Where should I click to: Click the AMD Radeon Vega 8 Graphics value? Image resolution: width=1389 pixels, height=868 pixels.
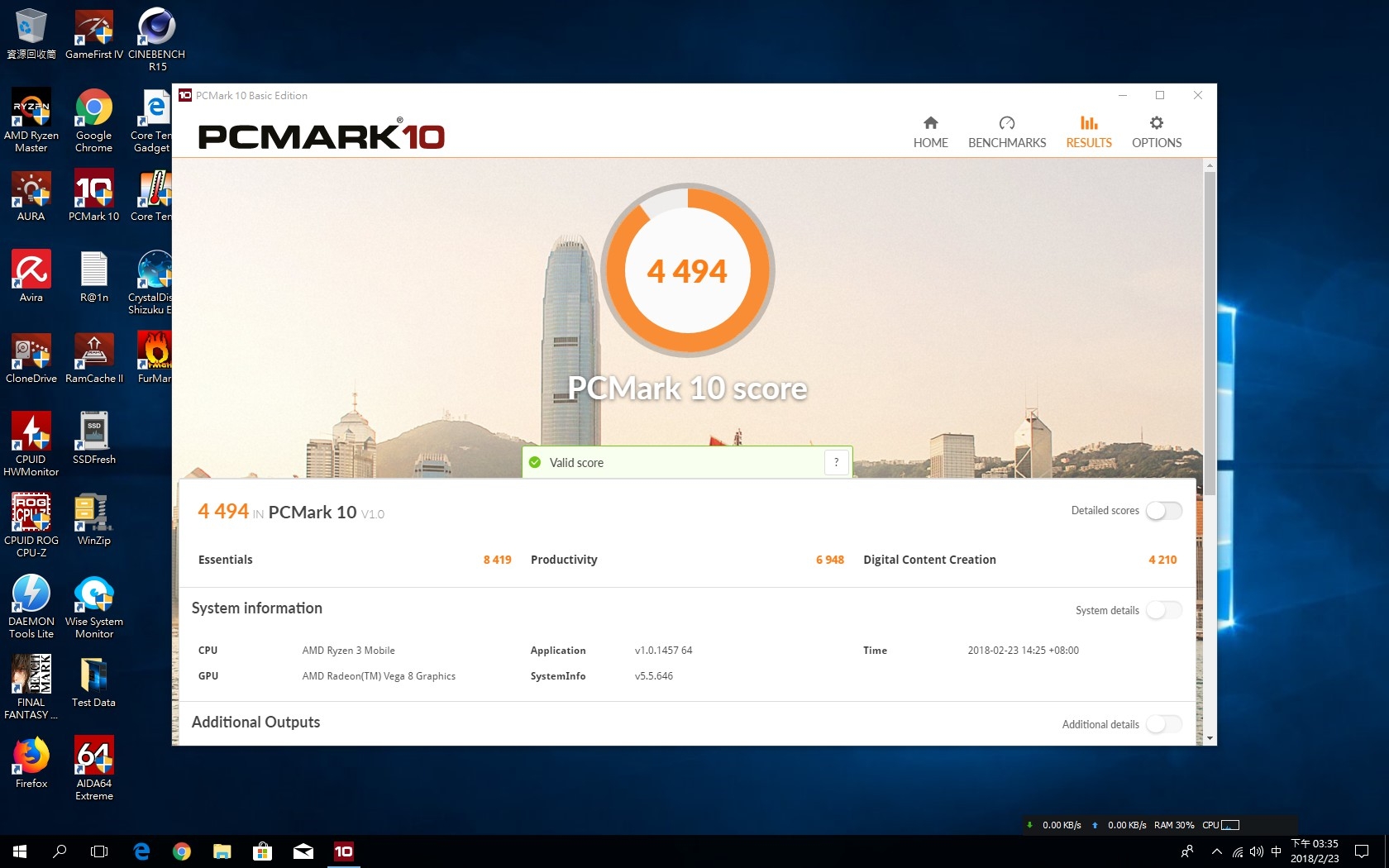(x=379, y=676)
